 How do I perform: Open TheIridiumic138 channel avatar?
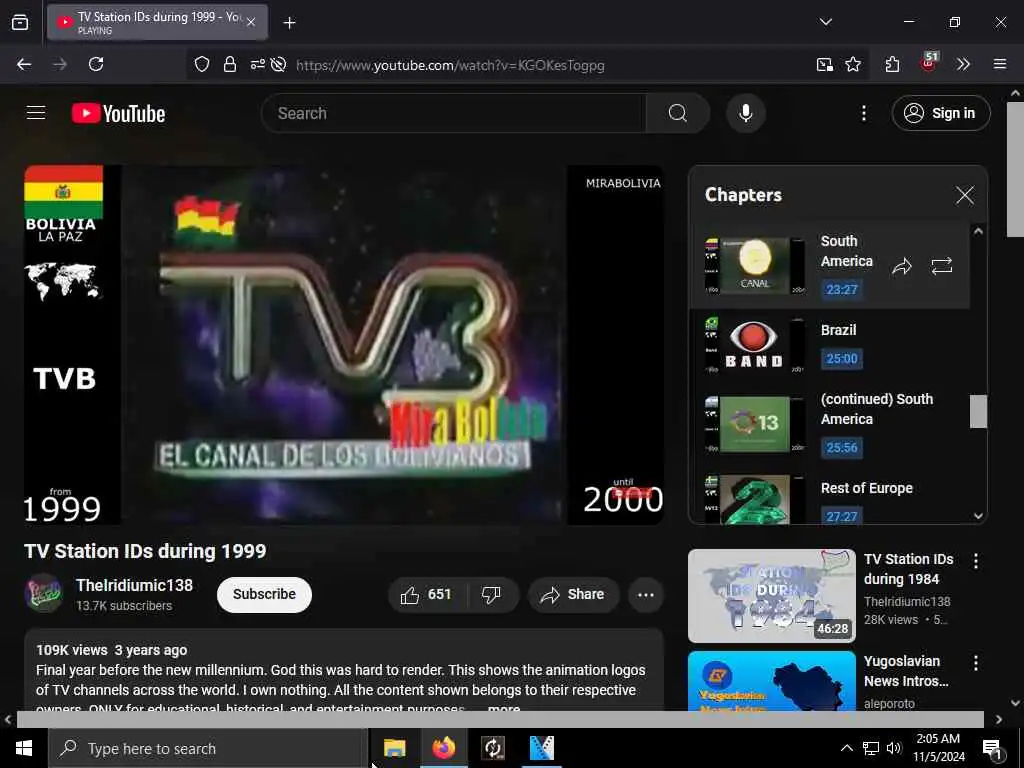point(43,594)
